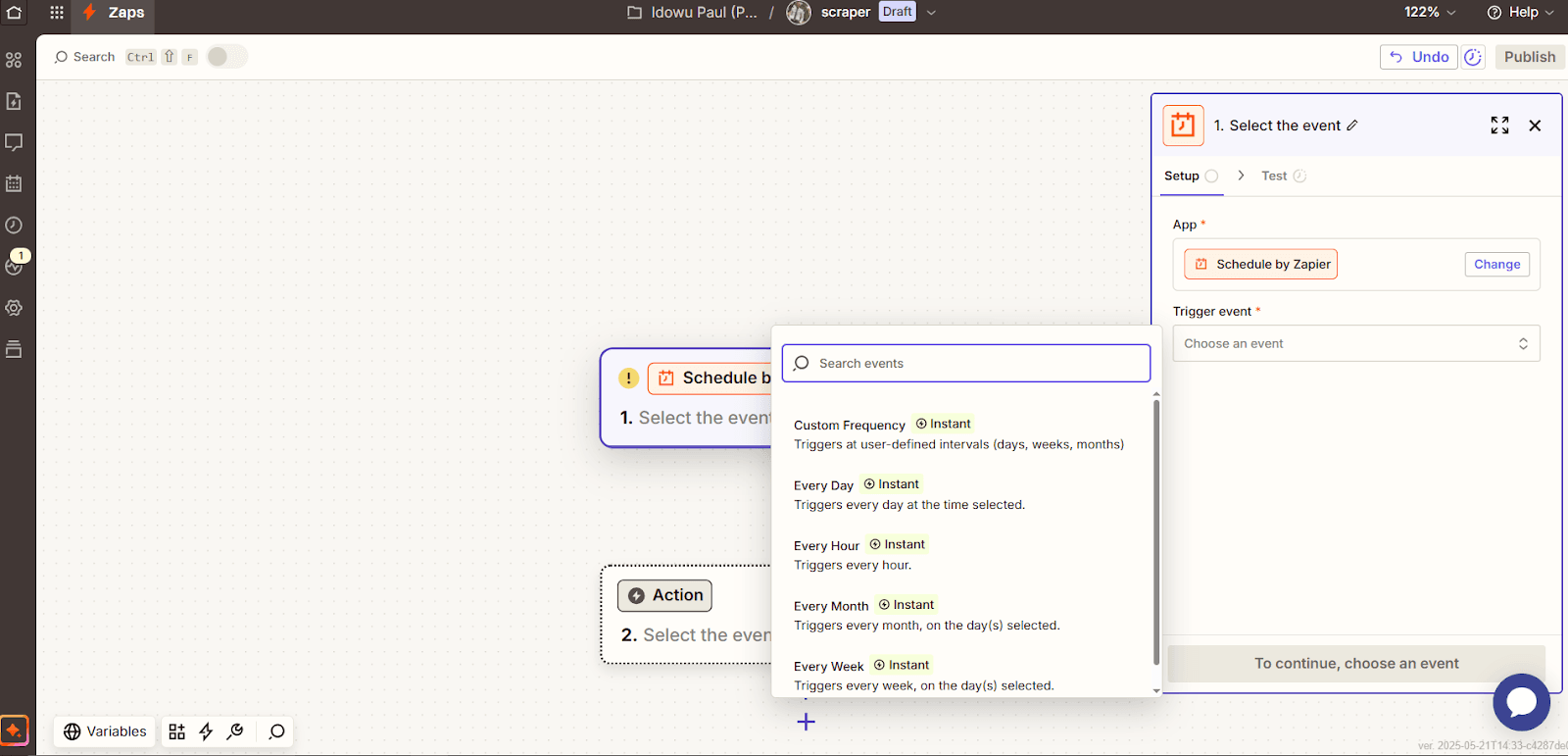
Task: Click the Zaps lightning logo
Action: (x=89, y=12)
